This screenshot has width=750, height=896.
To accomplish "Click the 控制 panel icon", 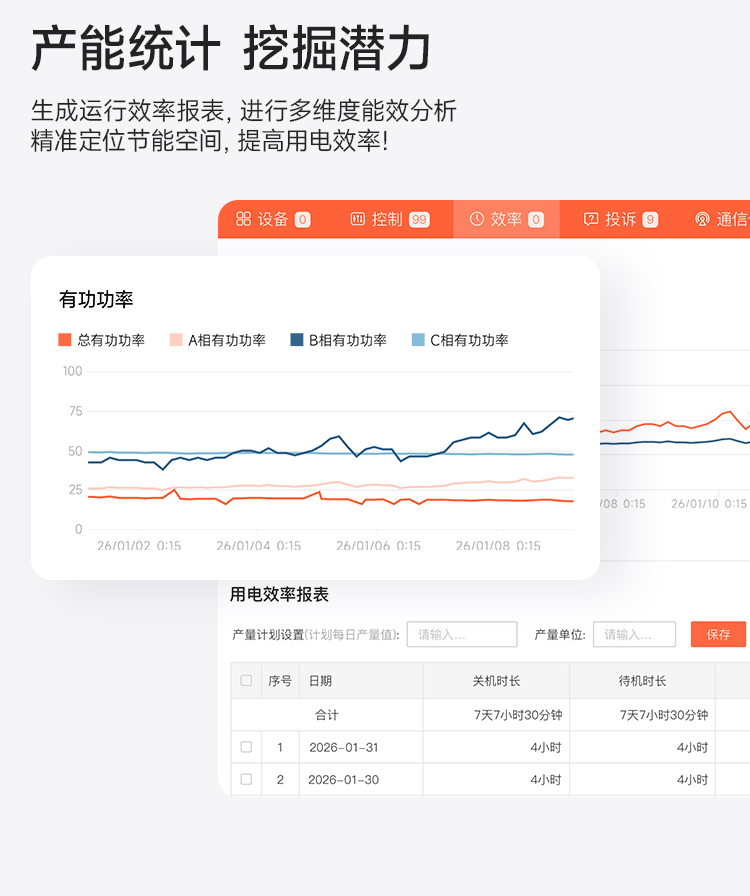I will (x=358, y=219).
